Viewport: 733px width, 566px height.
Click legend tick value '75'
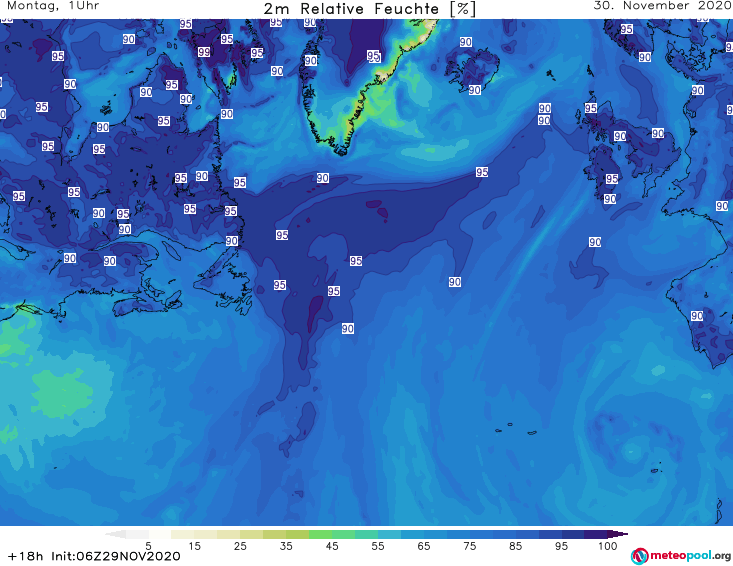(x=469, y=546)
